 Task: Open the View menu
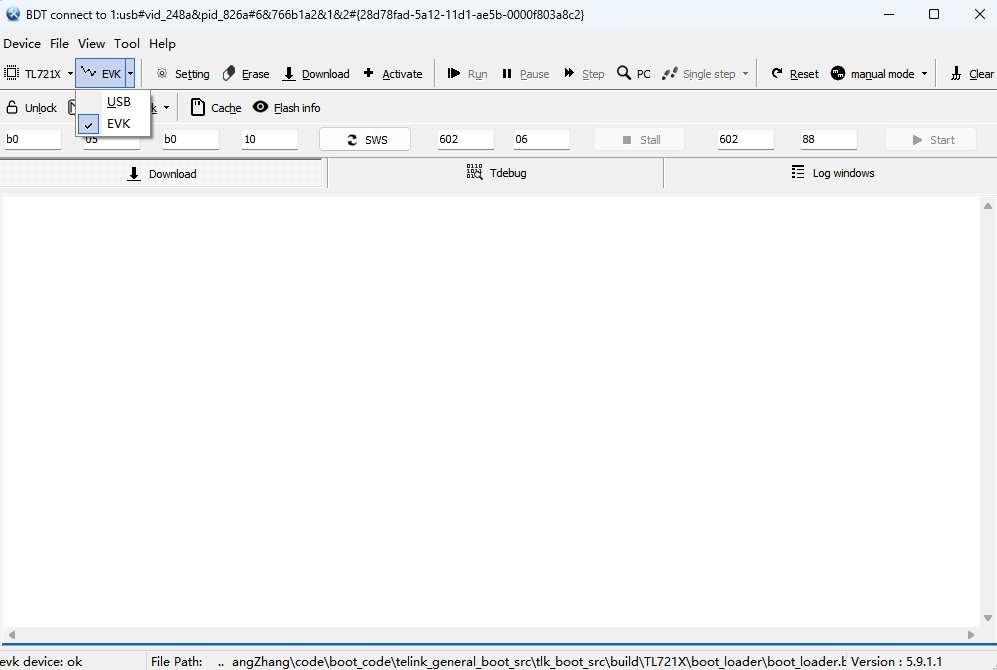(x=92, y=44)
